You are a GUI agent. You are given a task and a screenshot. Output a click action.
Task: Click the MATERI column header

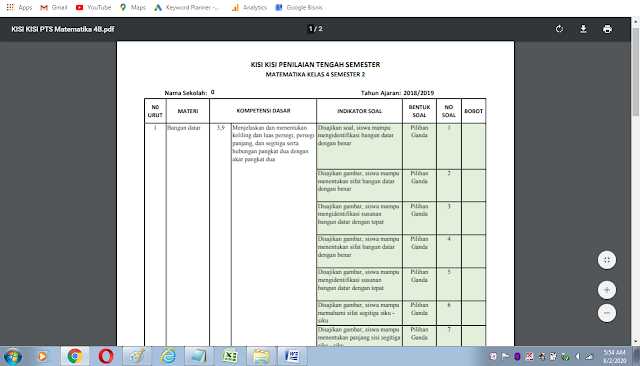(x=188, y=111)
